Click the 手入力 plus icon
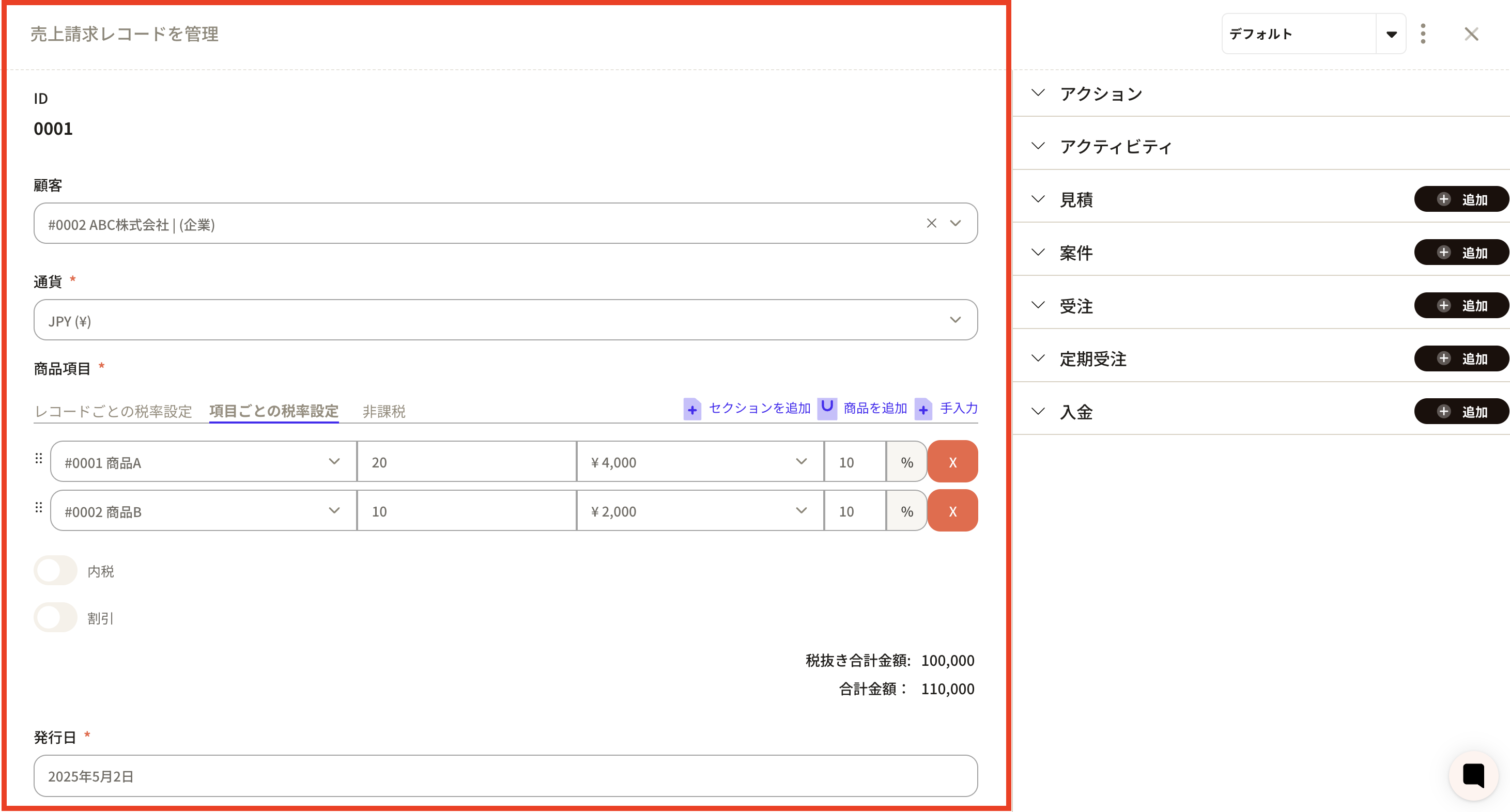The height and width of the screenshot is (812, 1510). (x=922, y=409)
